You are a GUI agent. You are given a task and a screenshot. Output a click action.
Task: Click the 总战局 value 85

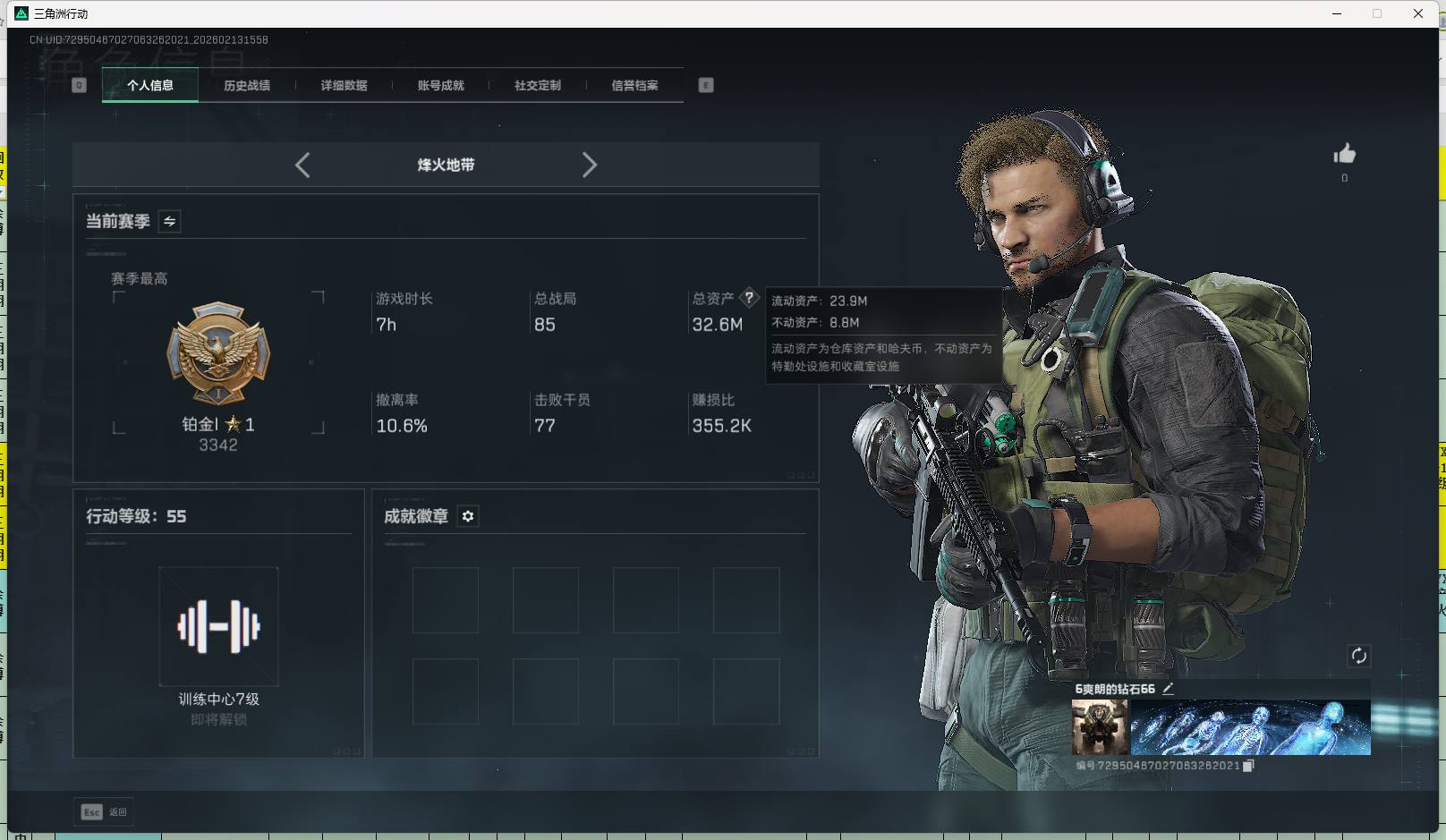[545, 325]
